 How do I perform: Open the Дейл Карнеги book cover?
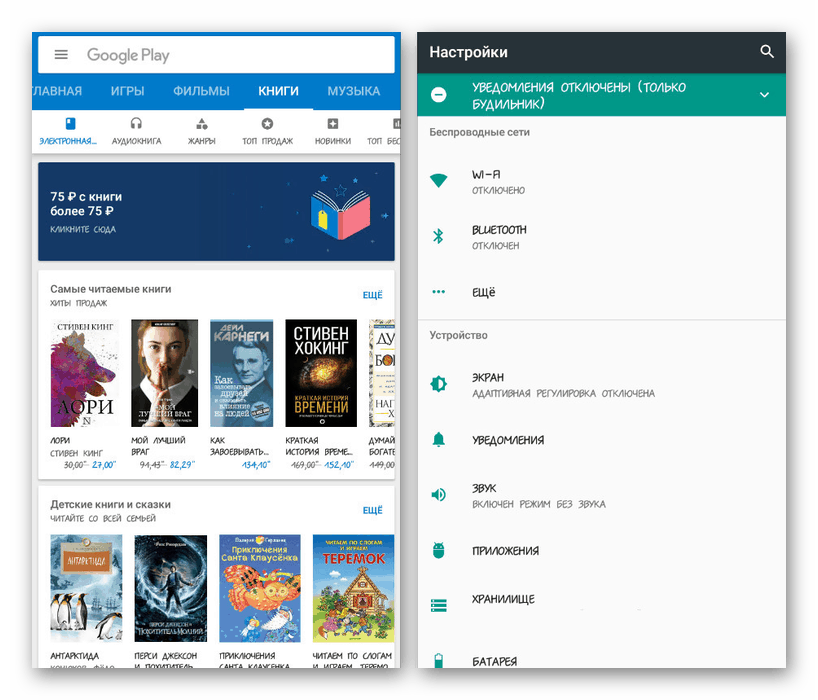tap(242, 373)
